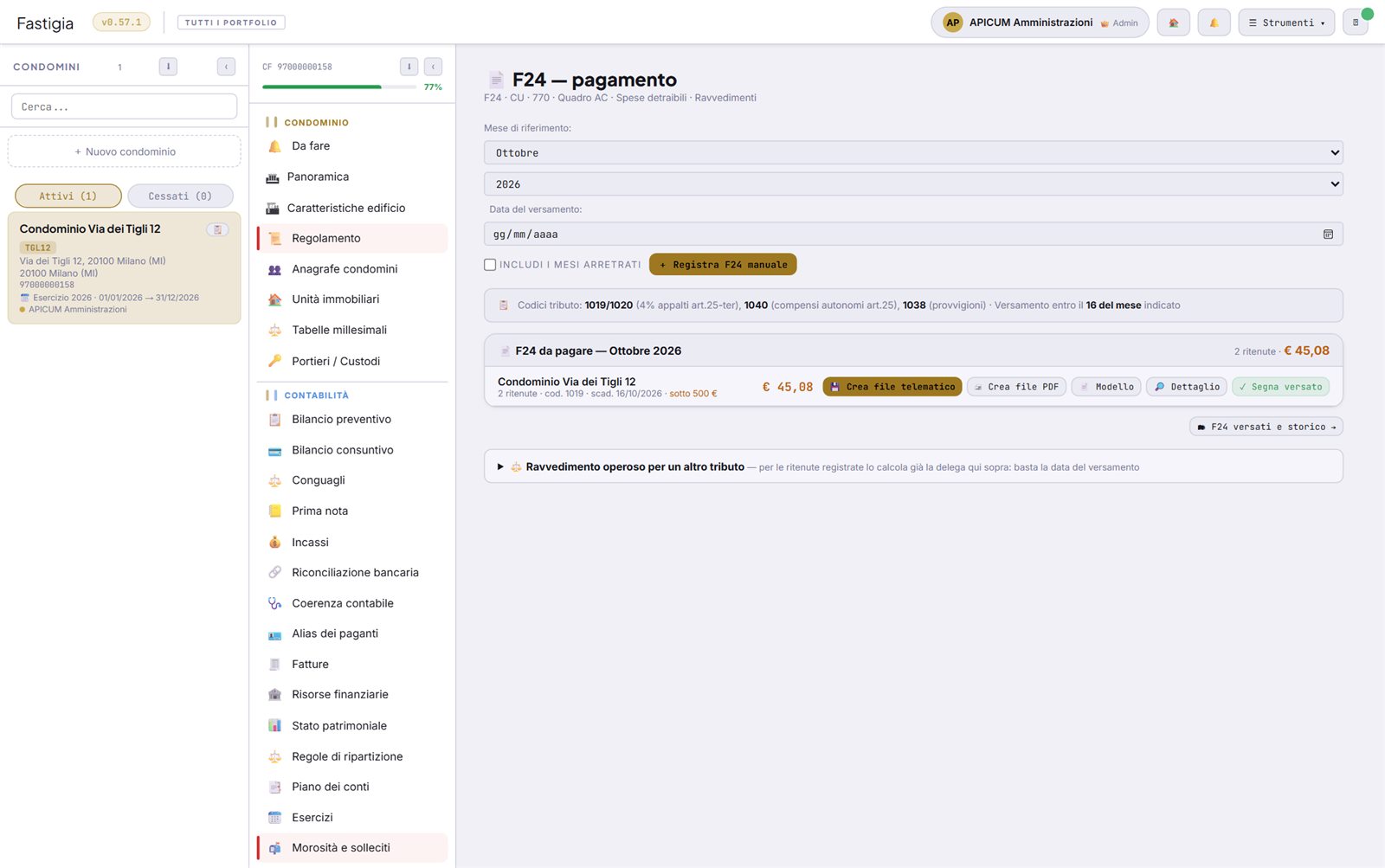
Task: Click the info icon in Condomini header
Action: coord(168,67)
